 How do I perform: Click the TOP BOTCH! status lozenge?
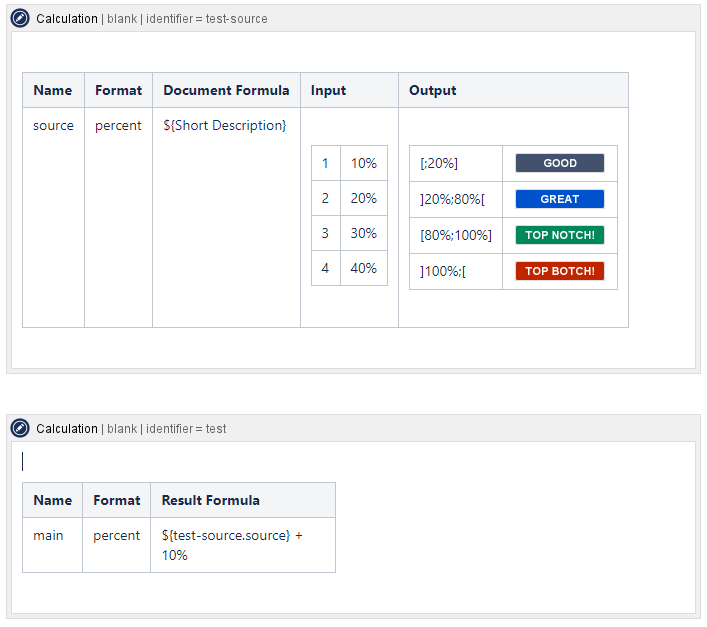click(559, 271)
